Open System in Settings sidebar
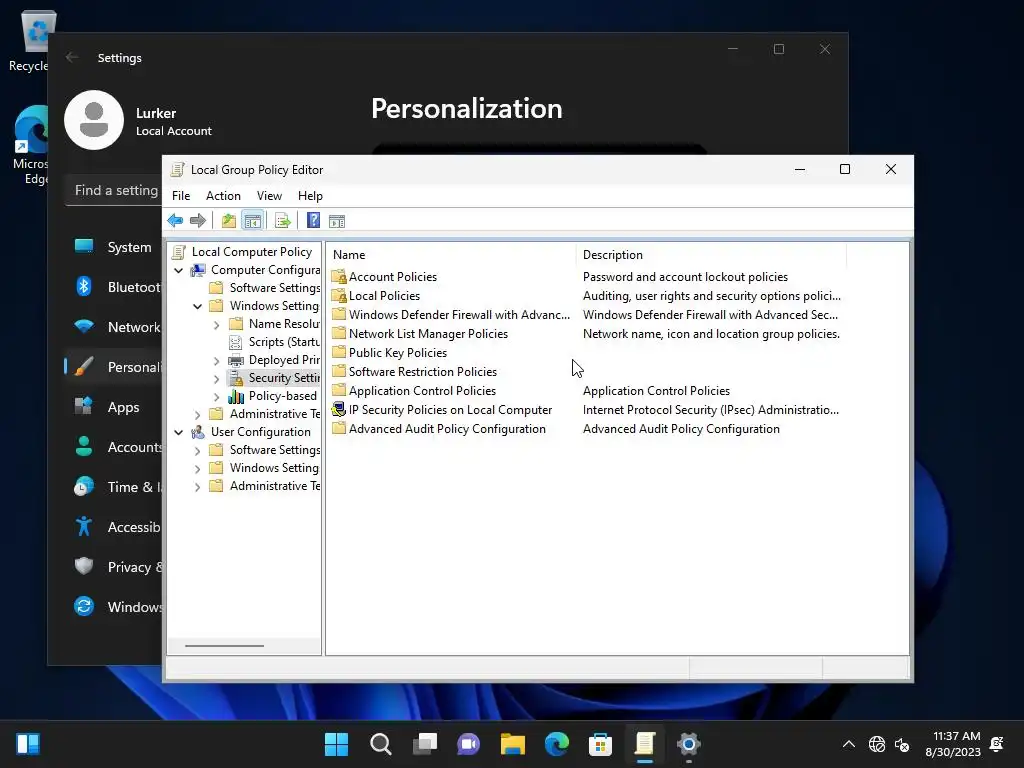The image size is (1024, 768). tap(112, 247)
